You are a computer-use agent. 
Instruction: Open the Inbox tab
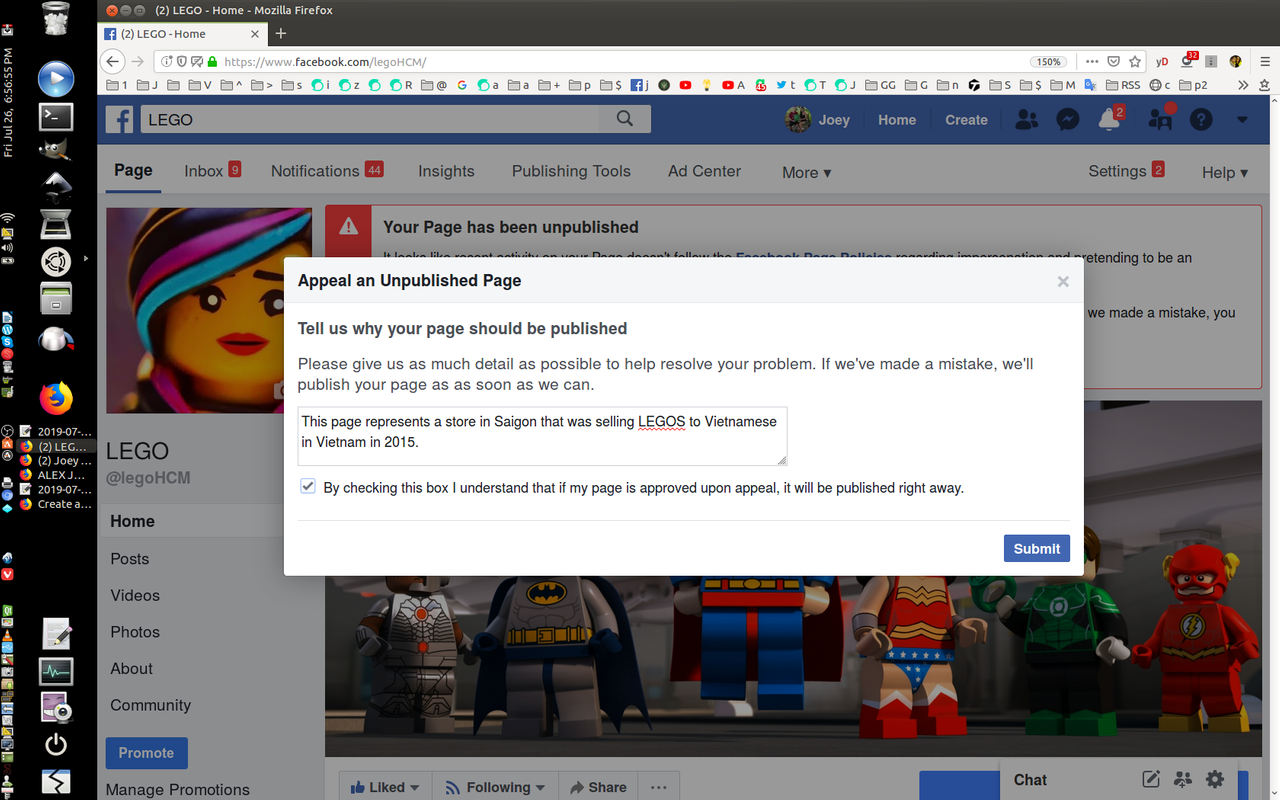tap(212, 171)
